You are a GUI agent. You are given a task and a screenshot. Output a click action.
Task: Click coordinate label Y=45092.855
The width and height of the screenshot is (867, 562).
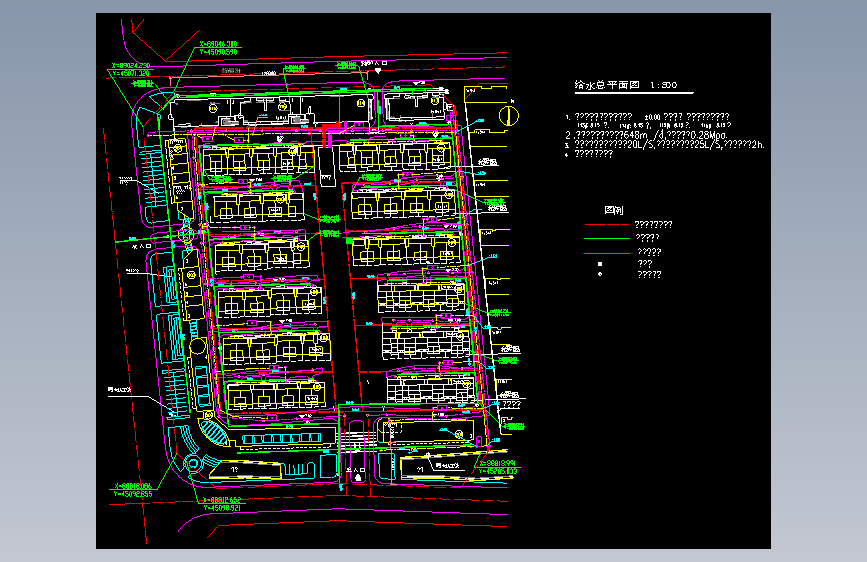click(x=133, y=494)
